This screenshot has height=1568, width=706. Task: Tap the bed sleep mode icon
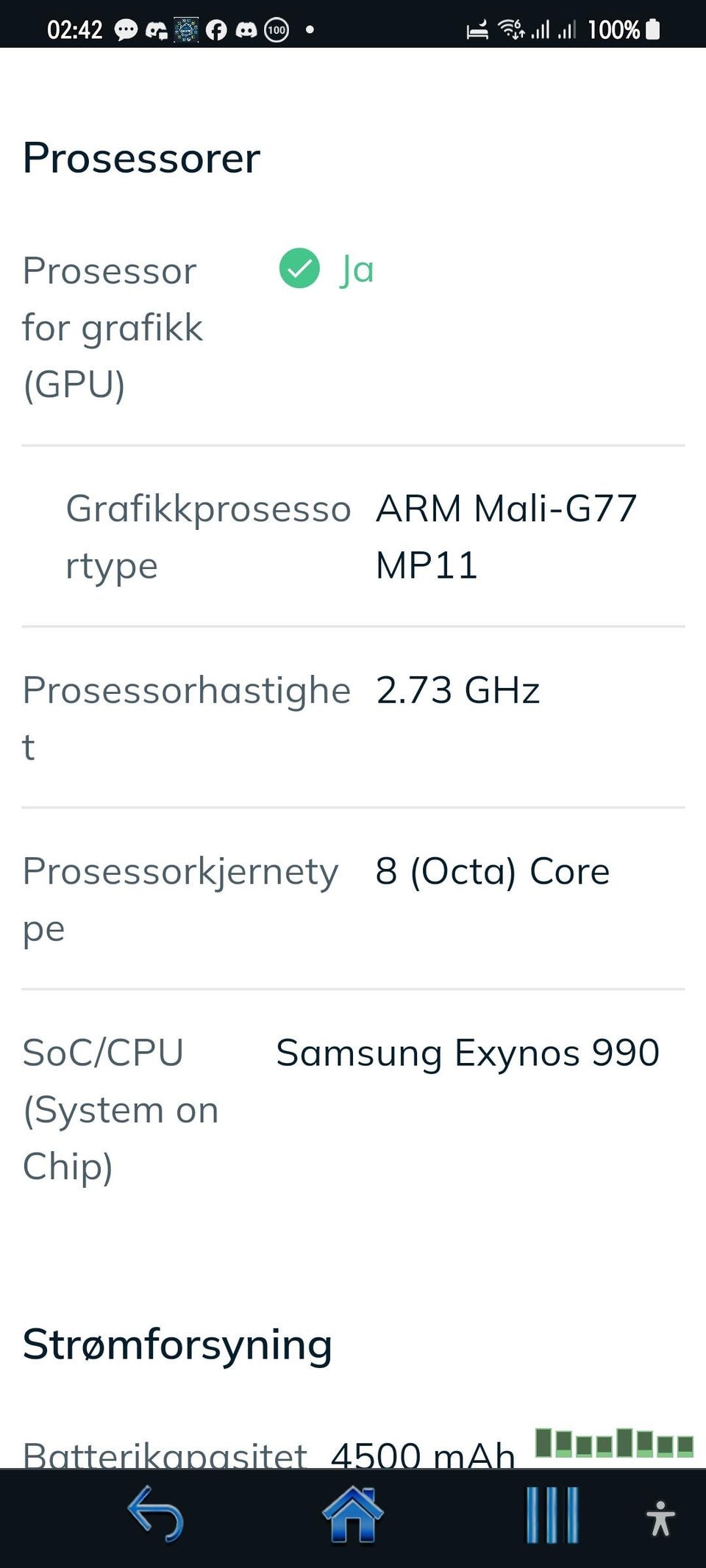[x=477, y=30]
